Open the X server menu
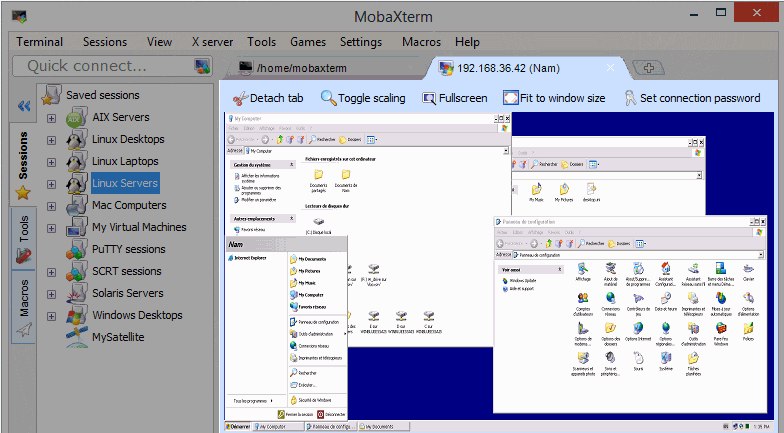 click(212, 42)
